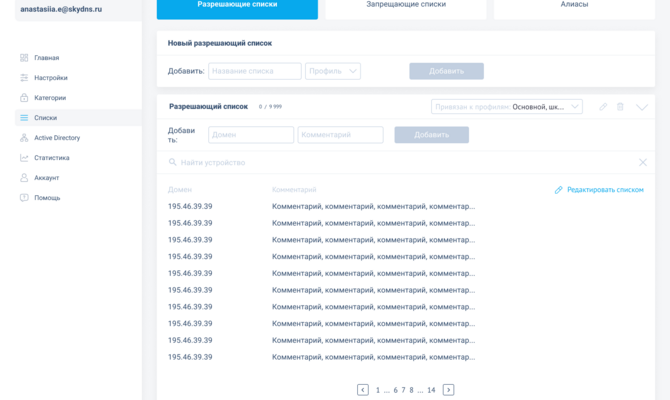Go to page 1
Viewport: 670px width, 400px height.
tap(378, 390)
